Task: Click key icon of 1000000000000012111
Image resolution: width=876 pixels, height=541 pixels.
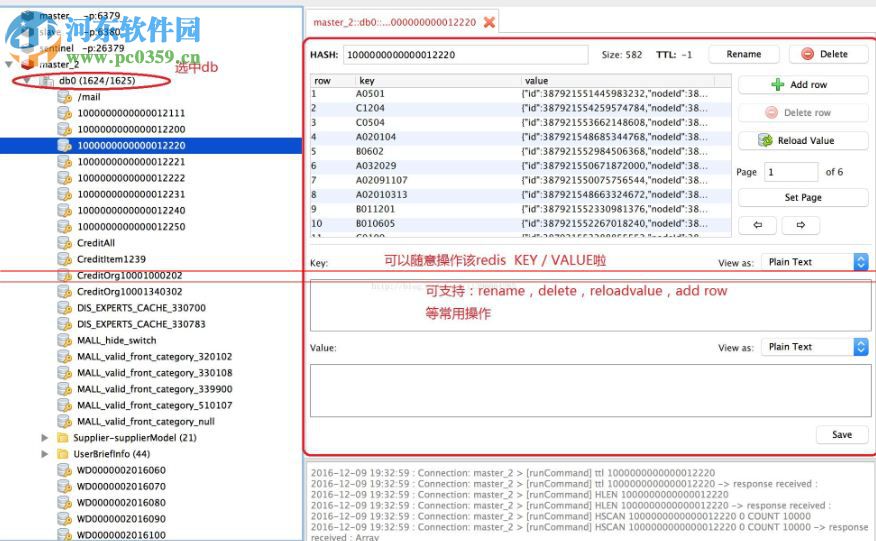Action: (x=65, y=113)
